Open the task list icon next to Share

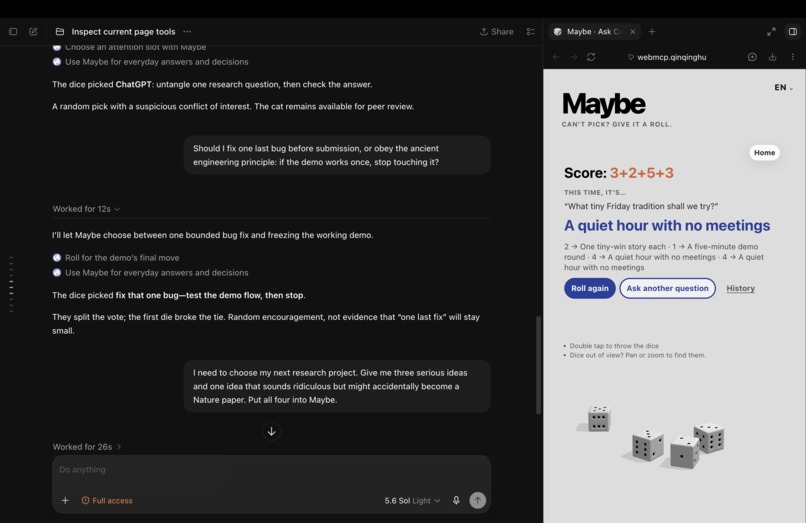click(531, 31)
